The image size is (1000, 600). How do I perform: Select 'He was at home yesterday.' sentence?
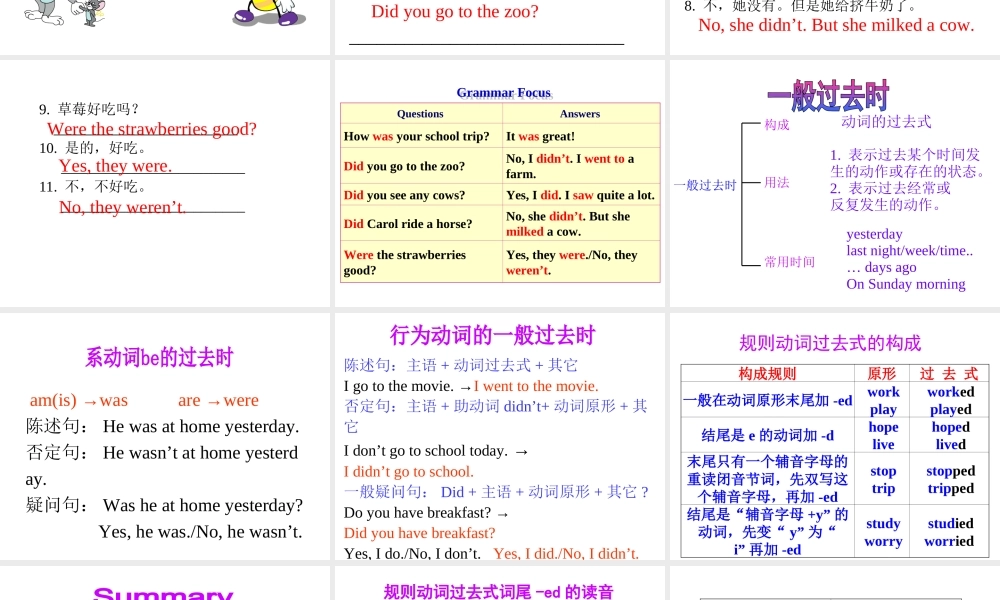coord(201,427)
